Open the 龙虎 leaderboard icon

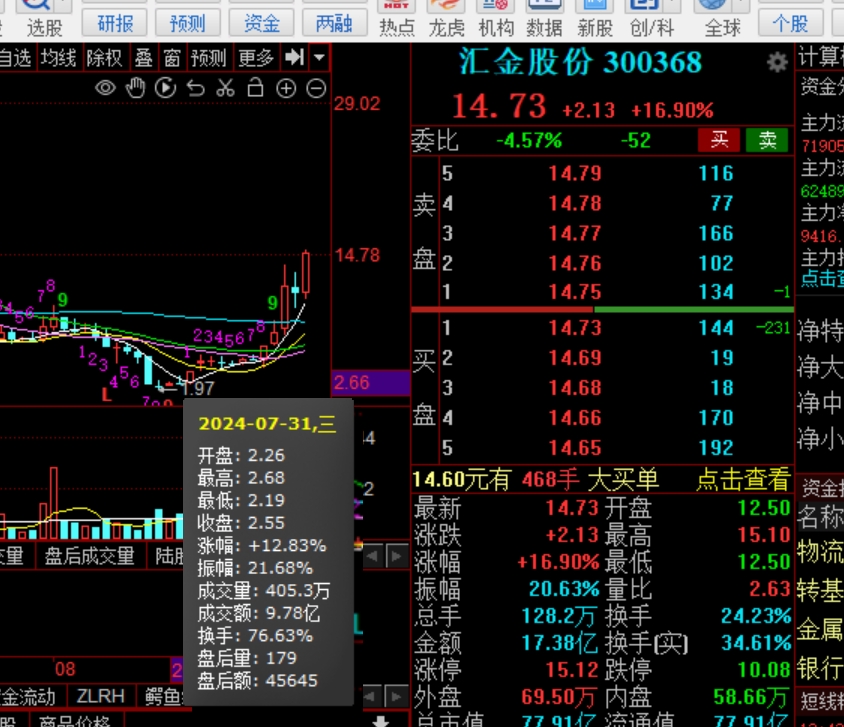446,18
